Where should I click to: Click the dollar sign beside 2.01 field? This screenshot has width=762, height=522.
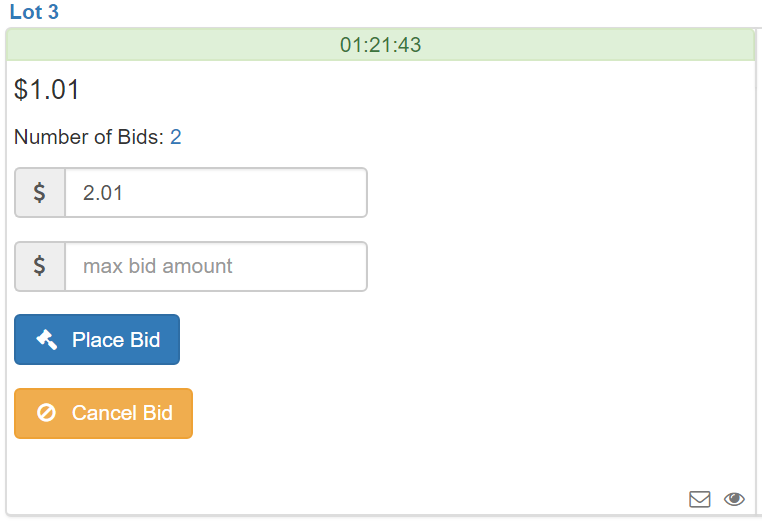click(x=39, y=192)
